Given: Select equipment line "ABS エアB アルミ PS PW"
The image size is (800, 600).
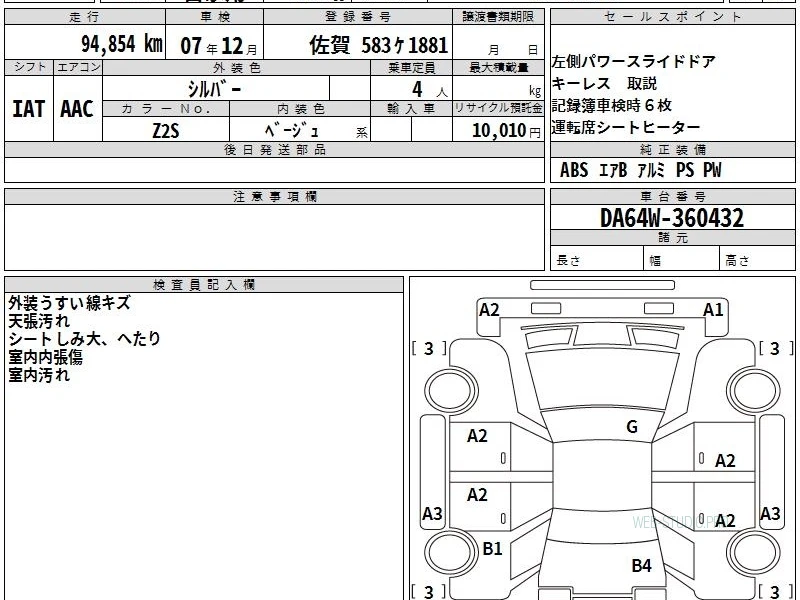Looking at the screenshot, I should click(641, 170).
